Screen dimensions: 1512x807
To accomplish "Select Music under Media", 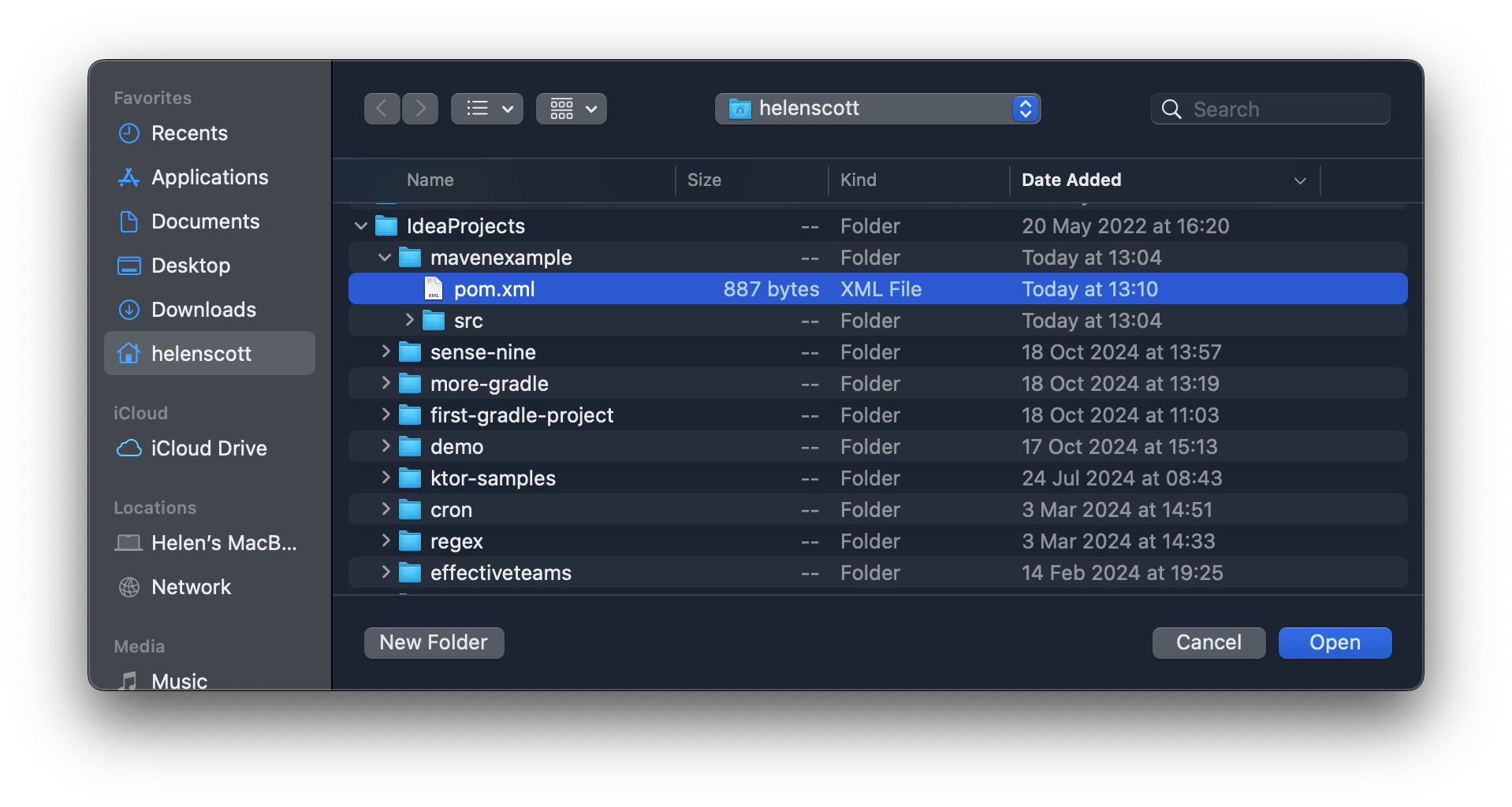I will tap(179, 679).
